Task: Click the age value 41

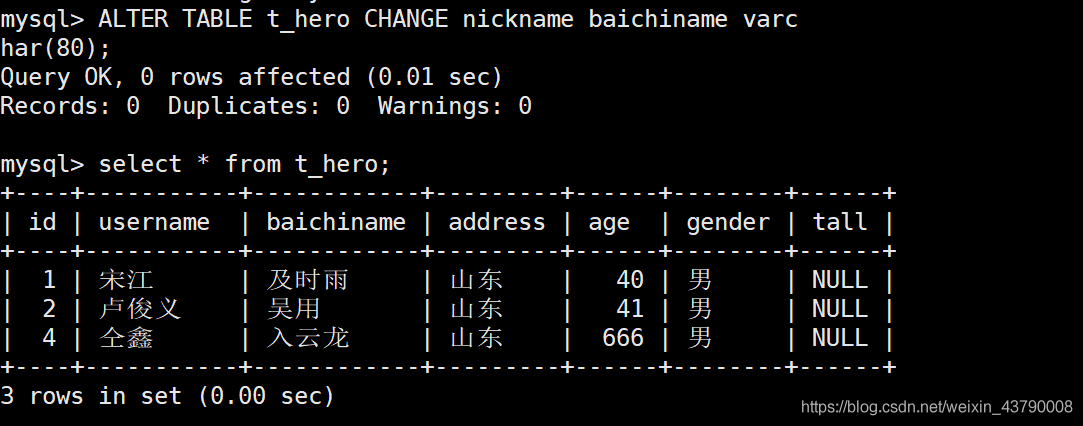Action: pos(630,309)
